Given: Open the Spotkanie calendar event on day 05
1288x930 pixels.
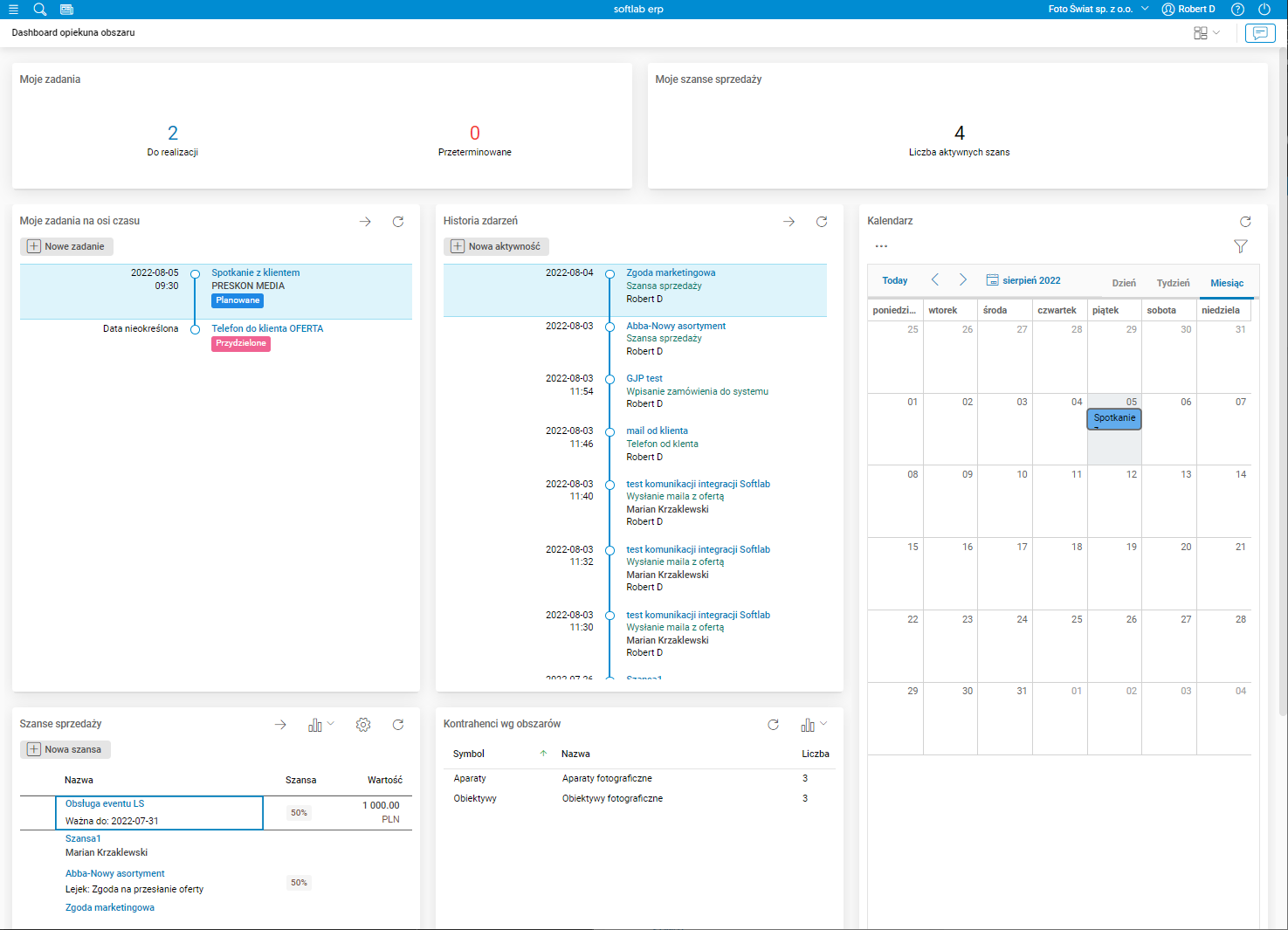Looking at the screenshot, I should tap(1114, 419).
